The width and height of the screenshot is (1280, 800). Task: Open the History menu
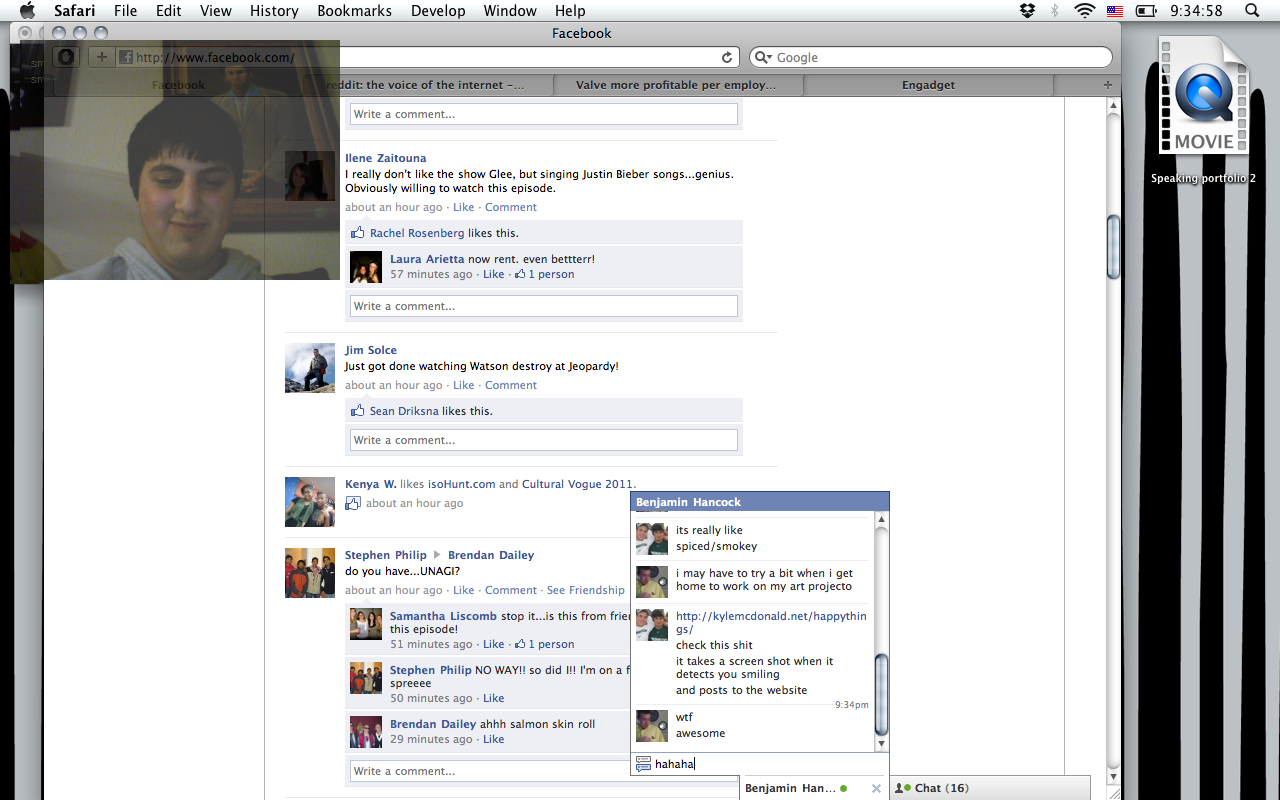point(274,11)
